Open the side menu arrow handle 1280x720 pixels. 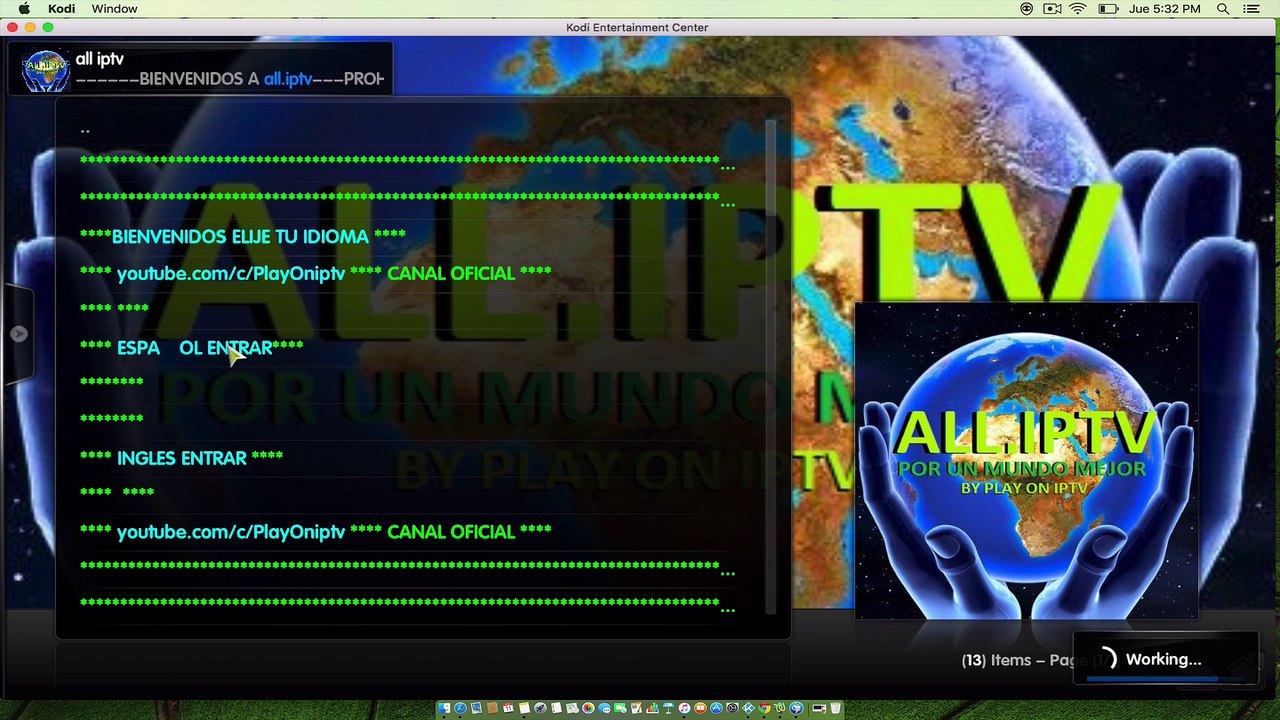[x=18, y=334]
